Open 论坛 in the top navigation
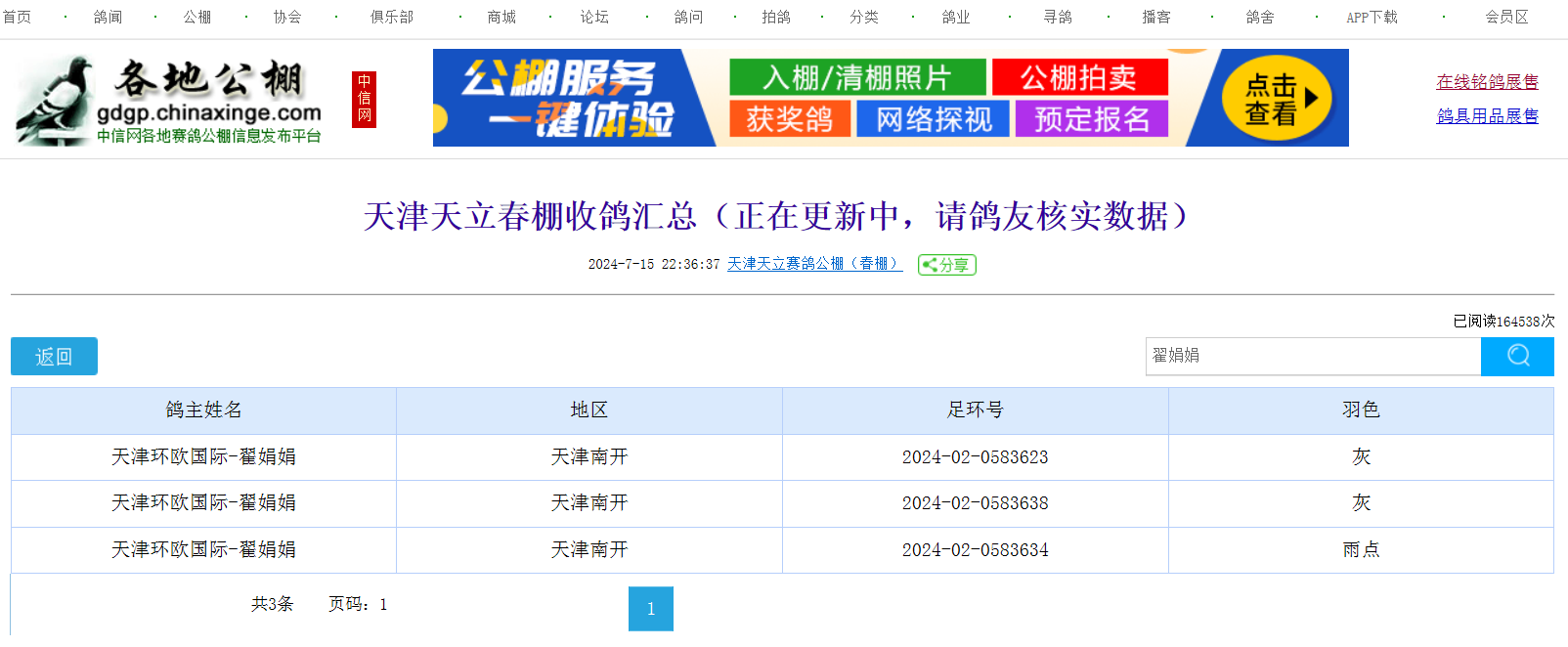The image size is (1568, 647). (593, 17)
